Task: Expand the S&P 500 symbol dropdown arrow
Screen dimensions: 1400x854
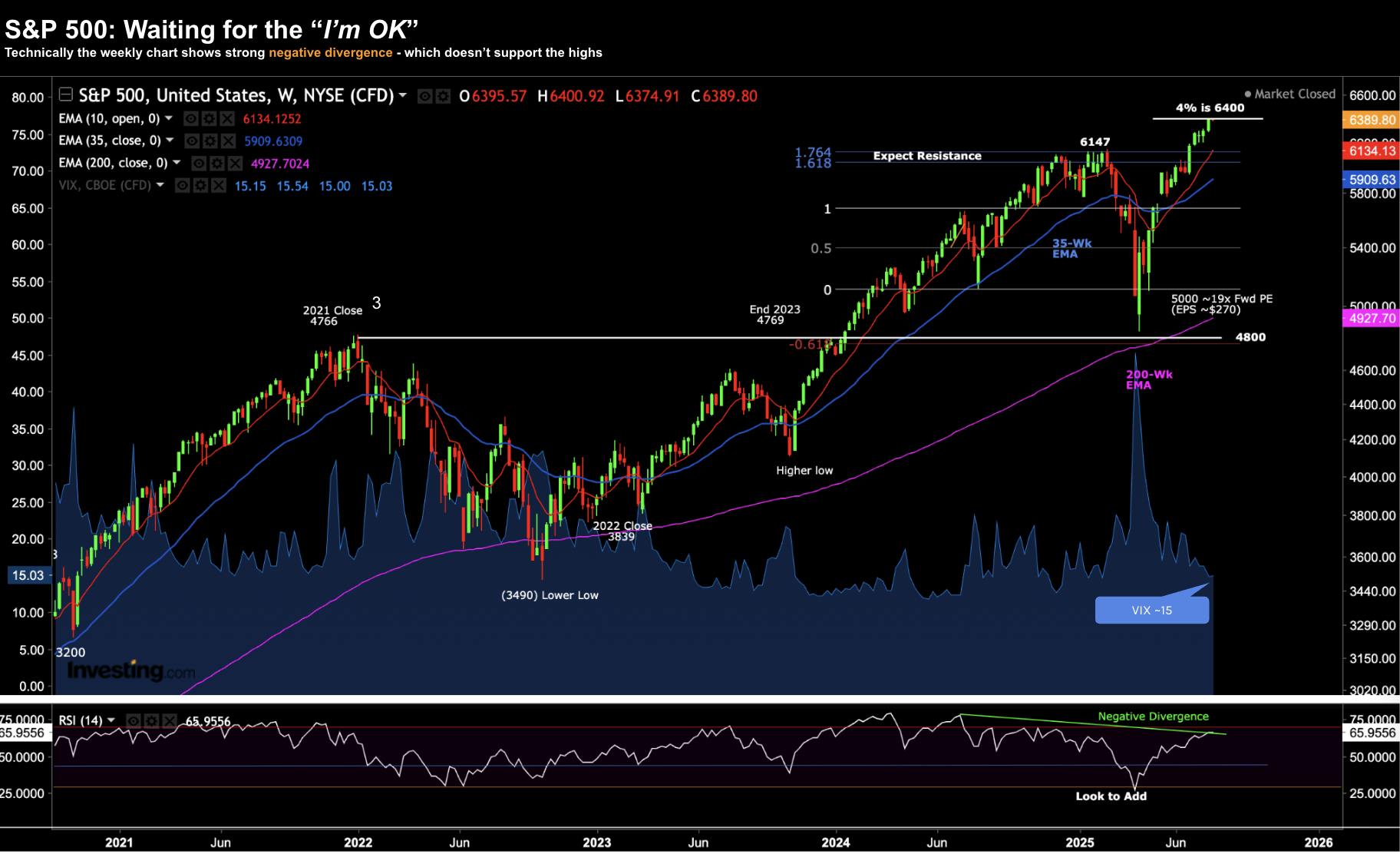Action: pos(402,95)
